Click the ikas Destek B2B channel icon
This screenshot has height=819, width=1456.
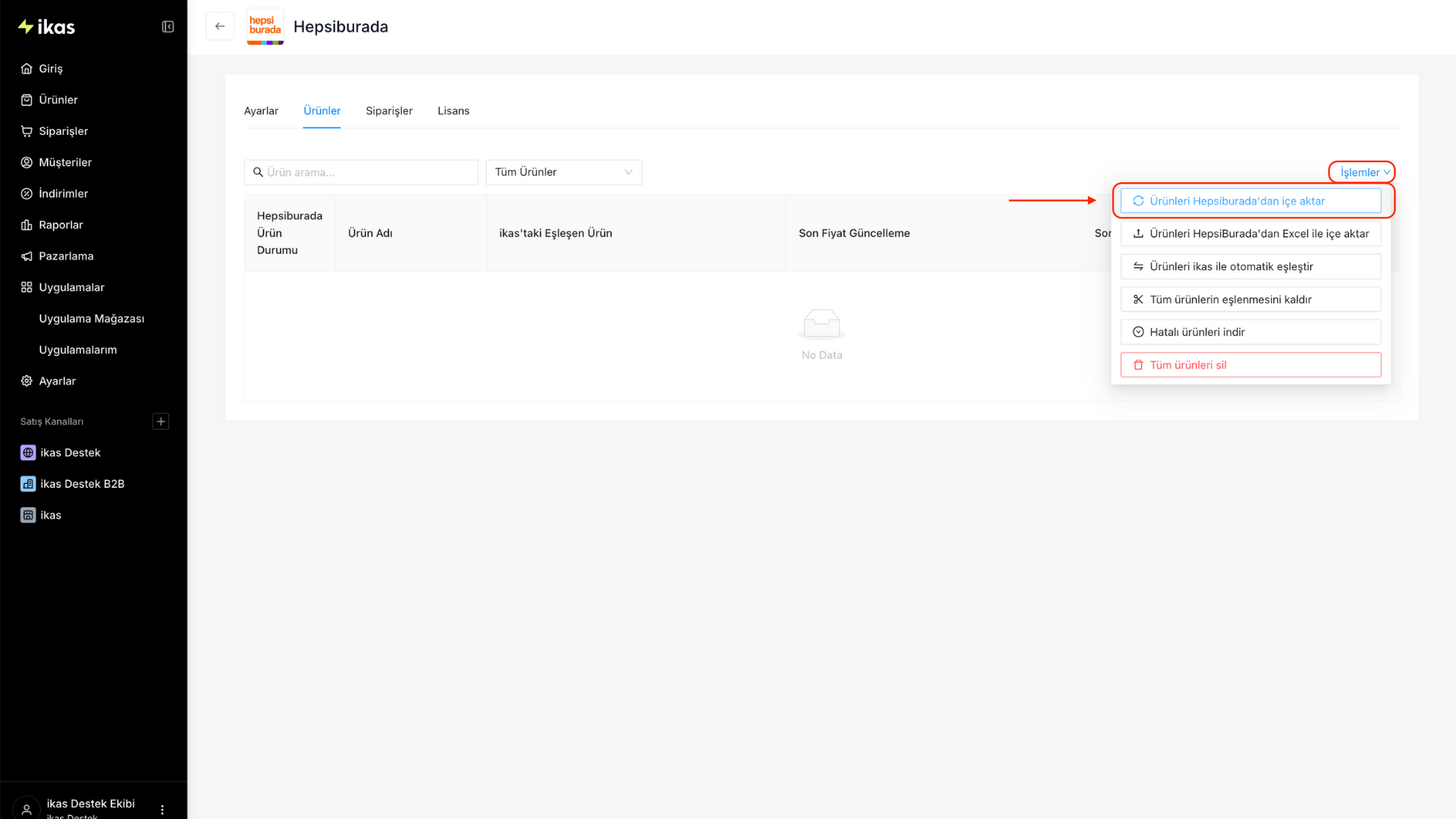[28, 484]
